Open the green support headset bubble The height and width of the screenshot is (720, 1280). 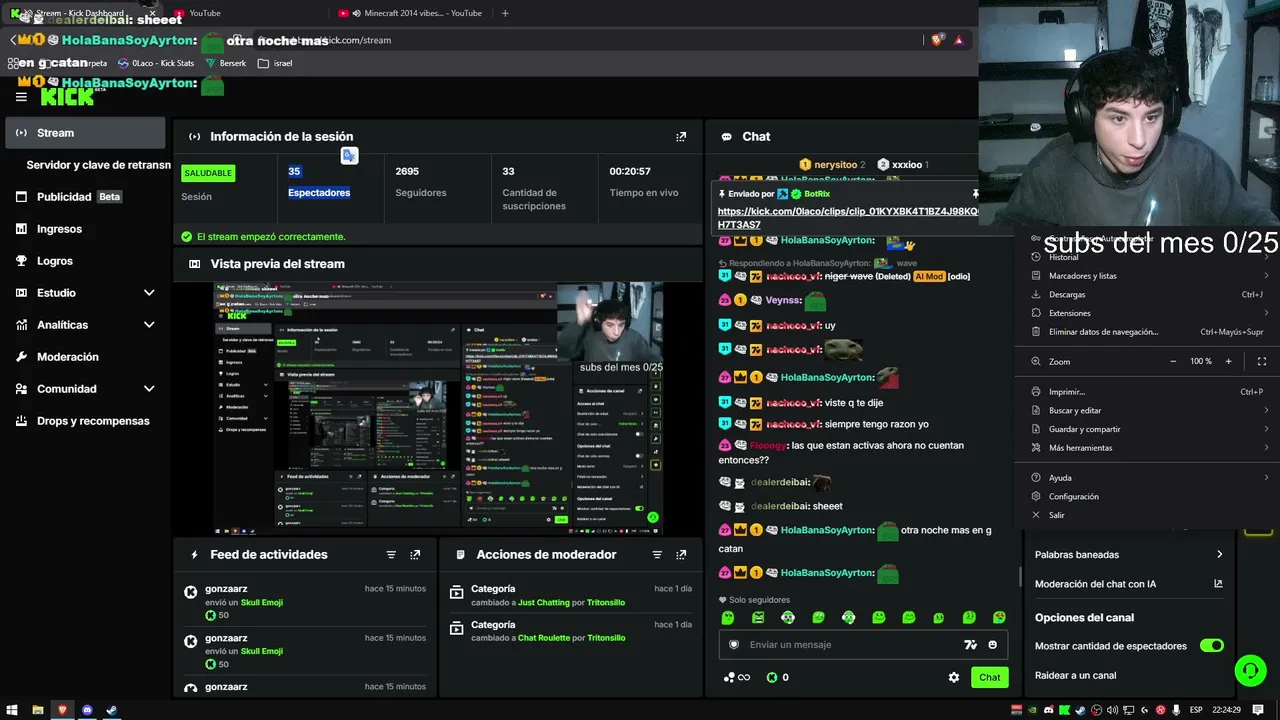click(1250, 671)
